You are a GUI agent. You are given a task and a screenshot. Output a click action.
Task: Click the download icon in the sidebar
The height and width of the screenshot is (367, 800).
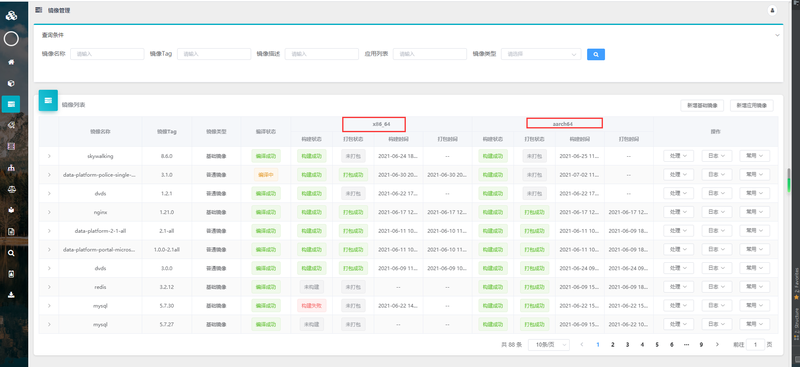(x=11, y=295)
